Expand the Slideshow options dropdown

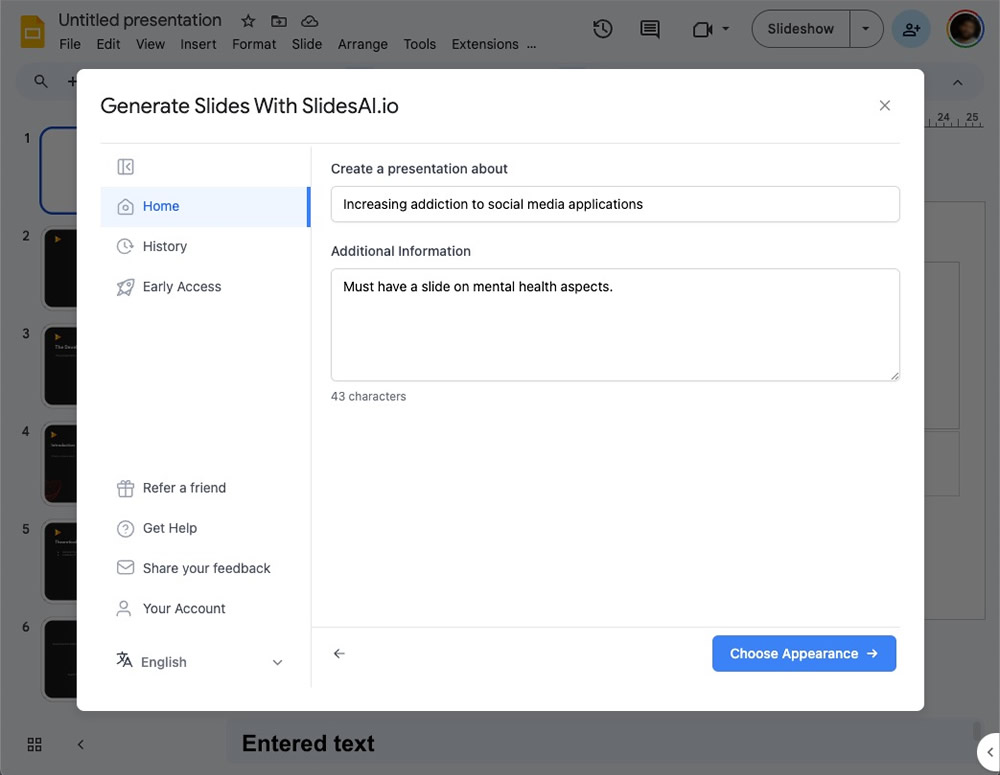[865, 29]
